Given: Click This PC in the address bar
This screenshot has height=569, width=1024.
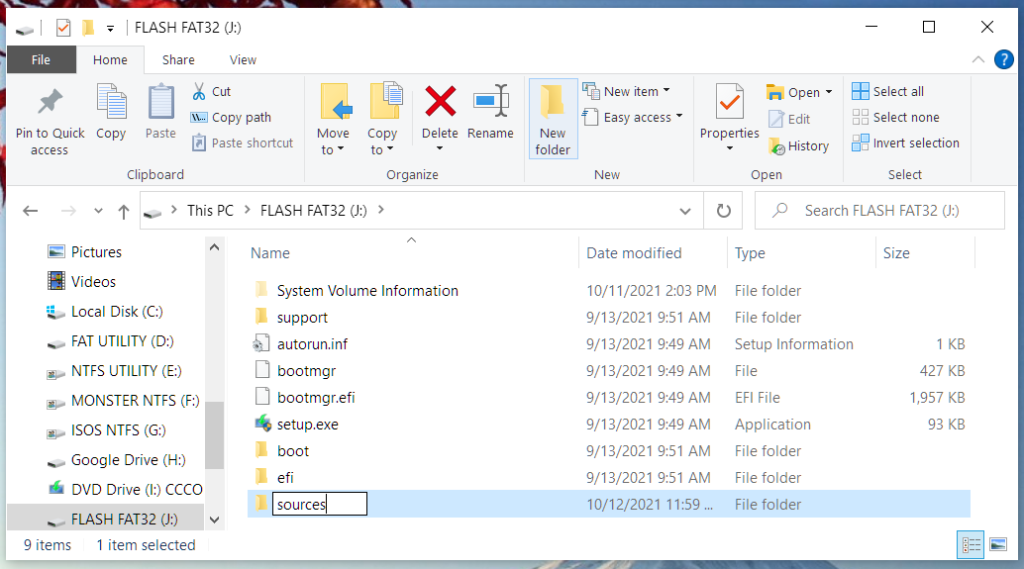Looking at the screenshot, I should (210, 210).
